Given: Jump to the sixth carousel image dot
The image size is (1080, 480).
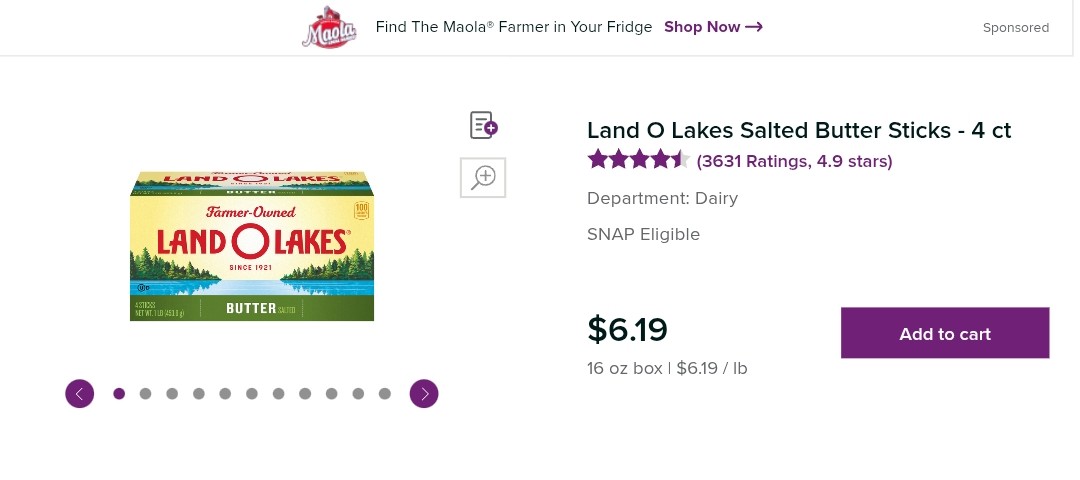Looking at the screenshot, I should 252,394.
